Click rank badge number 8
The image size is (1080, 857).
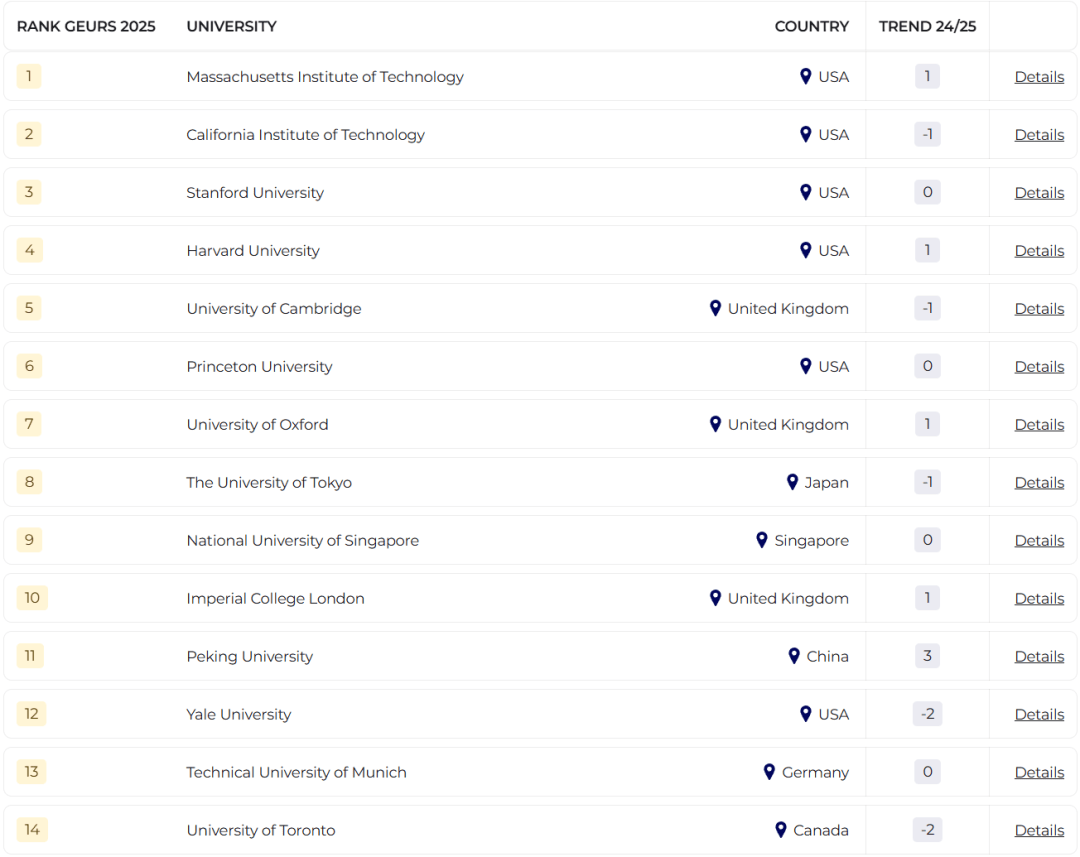click(x=29, y=482)
